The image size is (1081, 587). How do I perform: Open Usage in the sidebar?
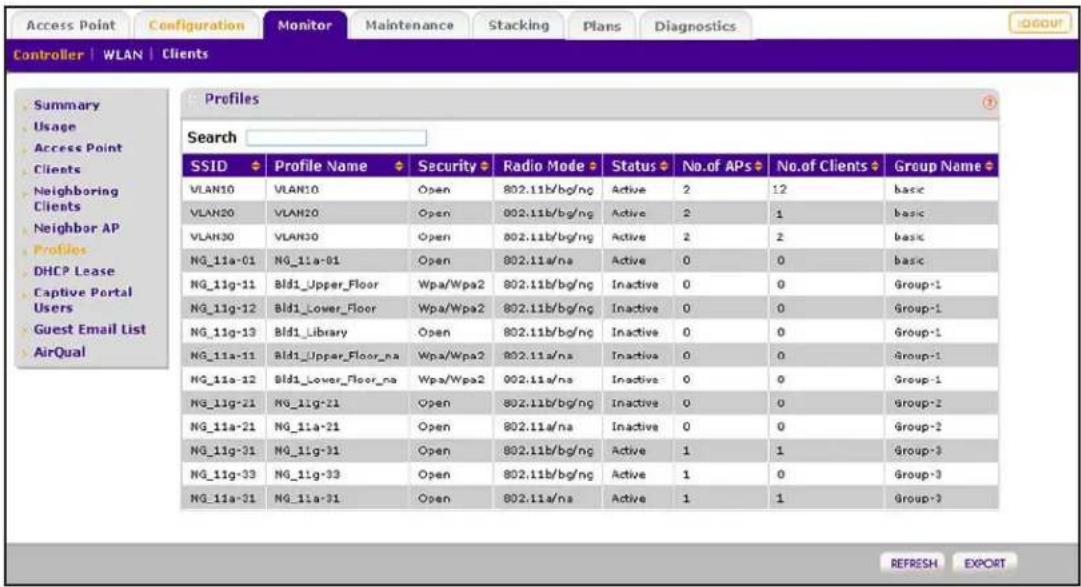coord(54,127)
